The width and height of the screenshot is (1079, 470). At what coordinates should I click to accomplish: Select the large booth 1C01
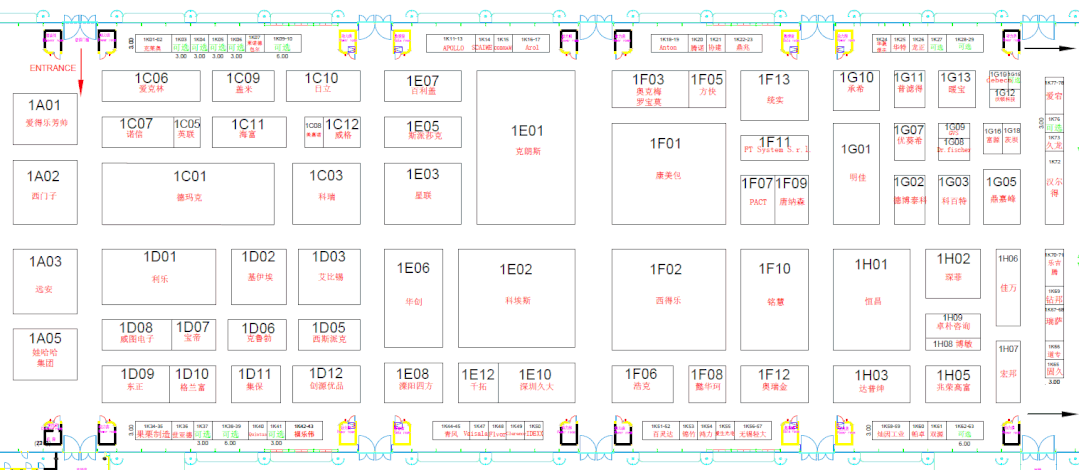[x=188, y=188]
